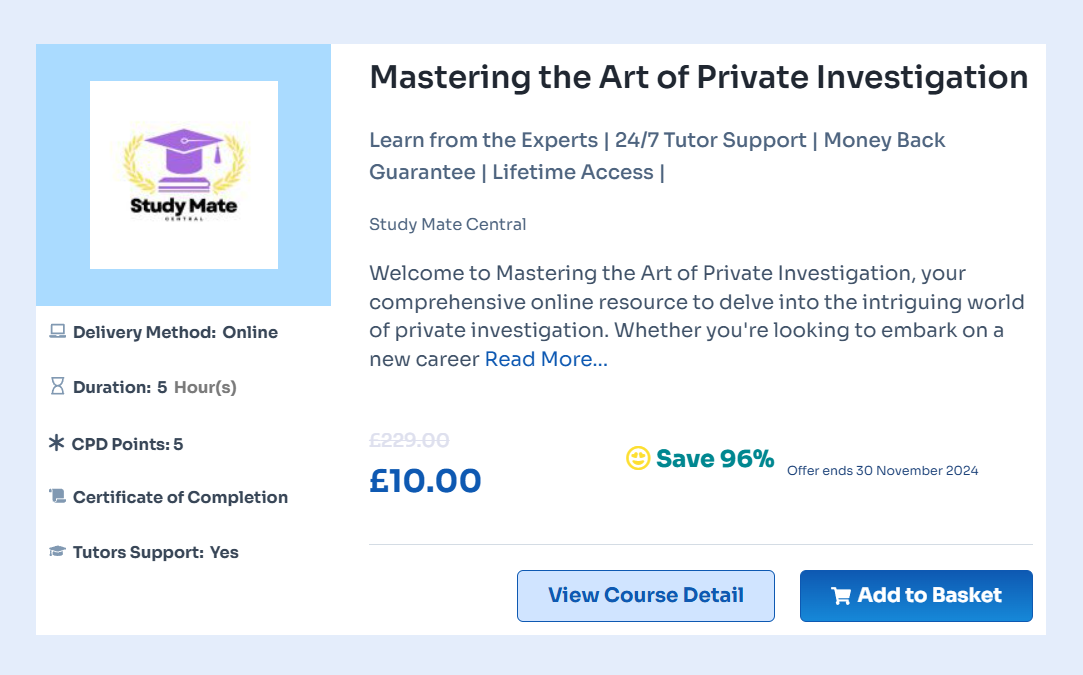
Task: Expand description via Read More link
Action: (x=546, y=359)
